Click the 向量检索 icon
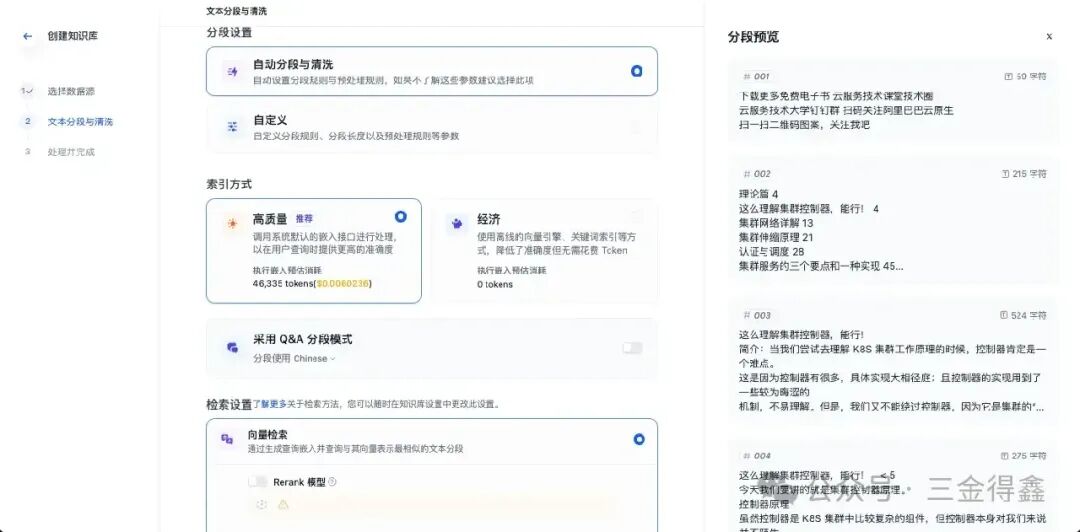The image size is (1080, 532). coord(227,439)
